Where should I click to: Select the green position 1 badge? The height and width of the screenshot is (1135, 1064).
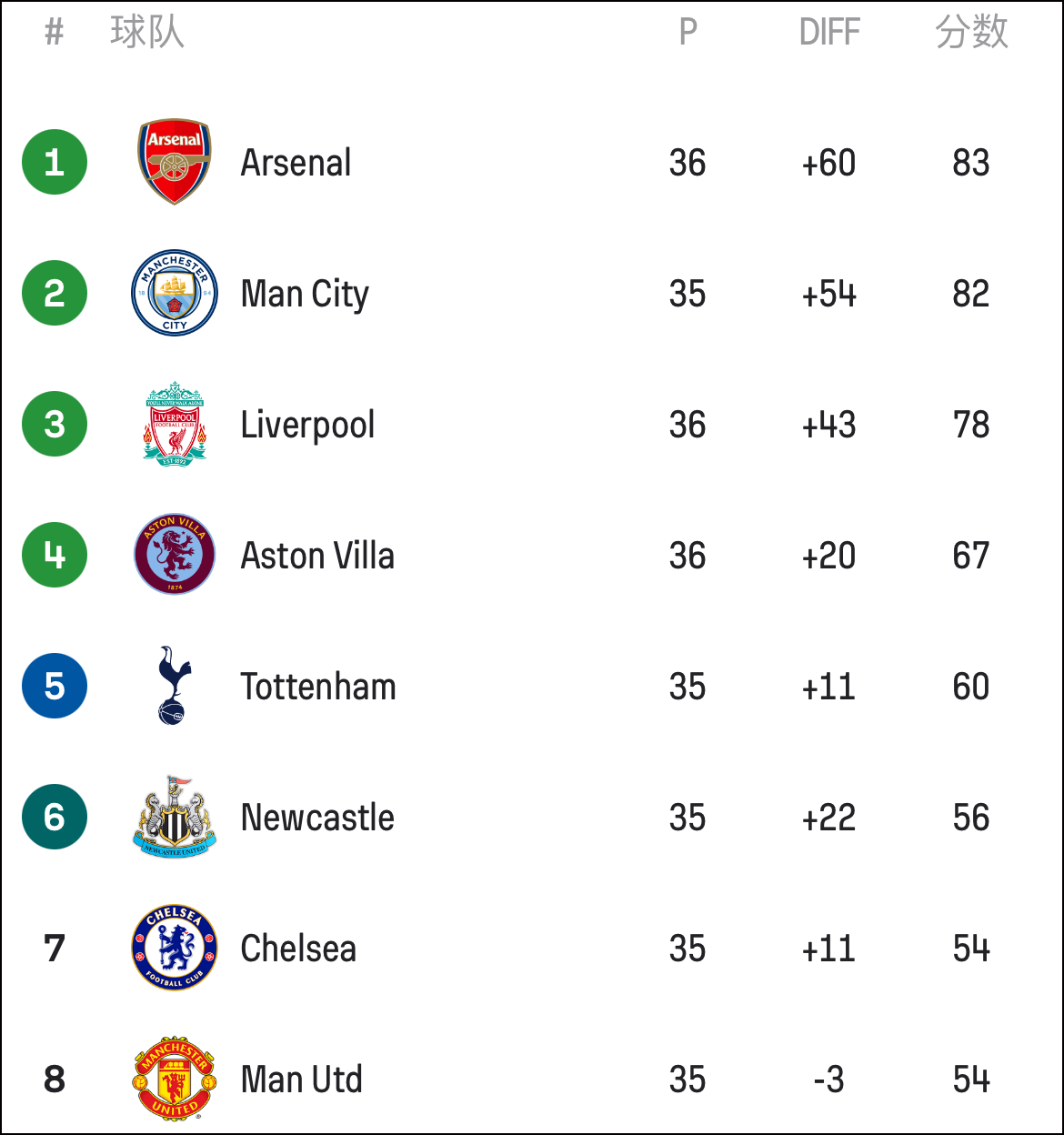pyautogui.click(x=55, y=162)
